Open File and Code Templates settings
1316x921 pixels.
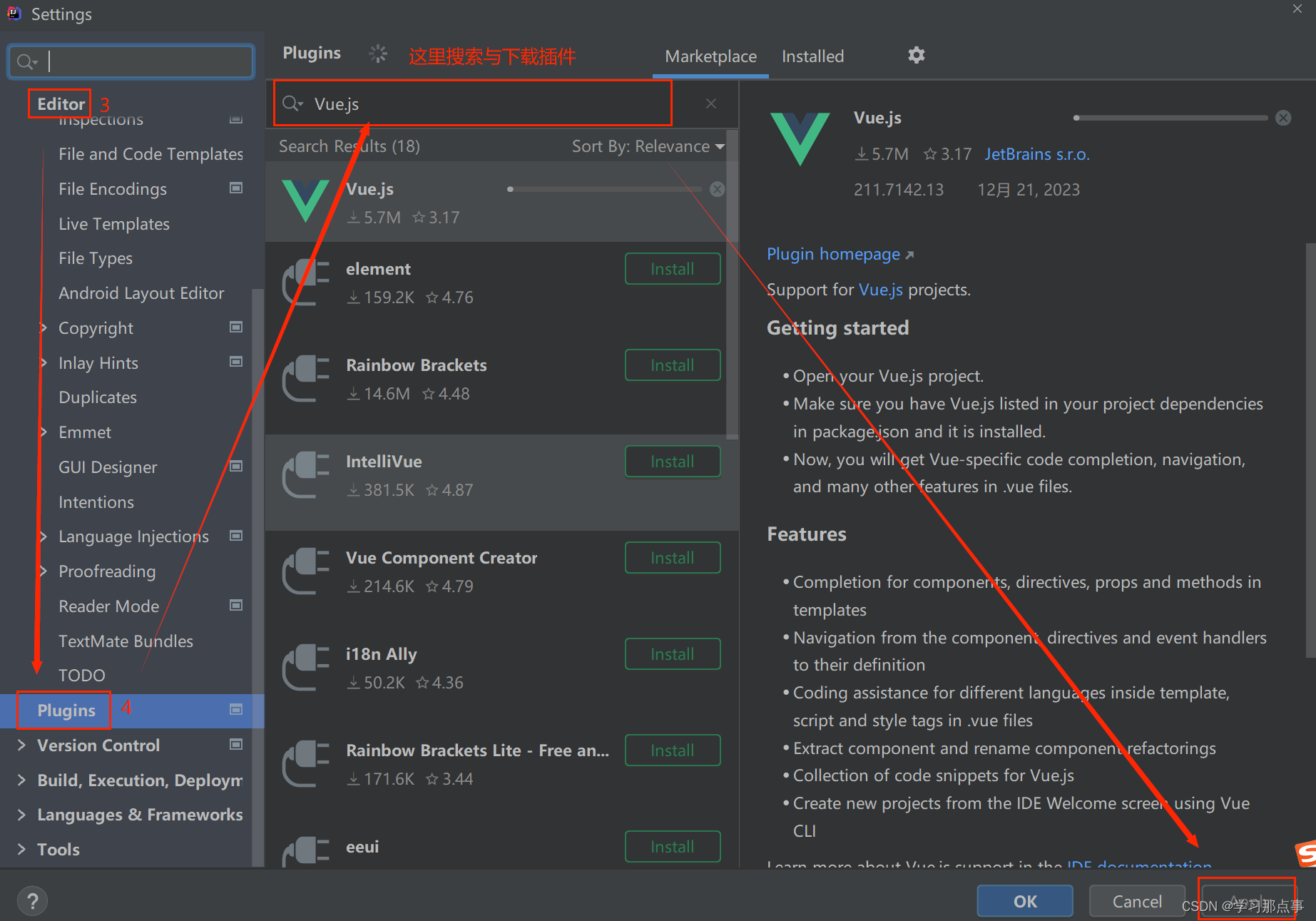click(151, 154)
